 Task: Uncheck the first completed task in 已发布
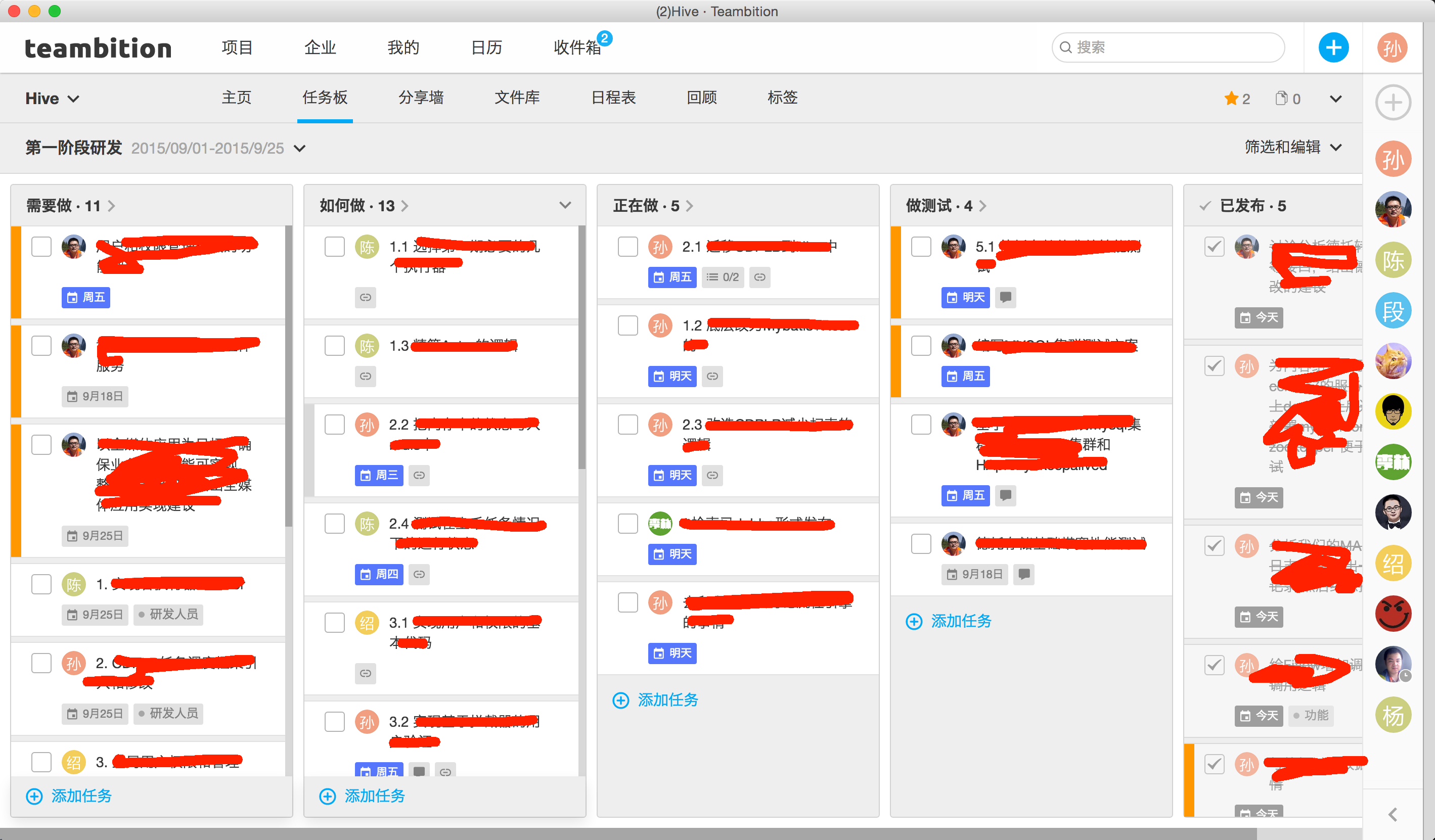pos(1214,247)
